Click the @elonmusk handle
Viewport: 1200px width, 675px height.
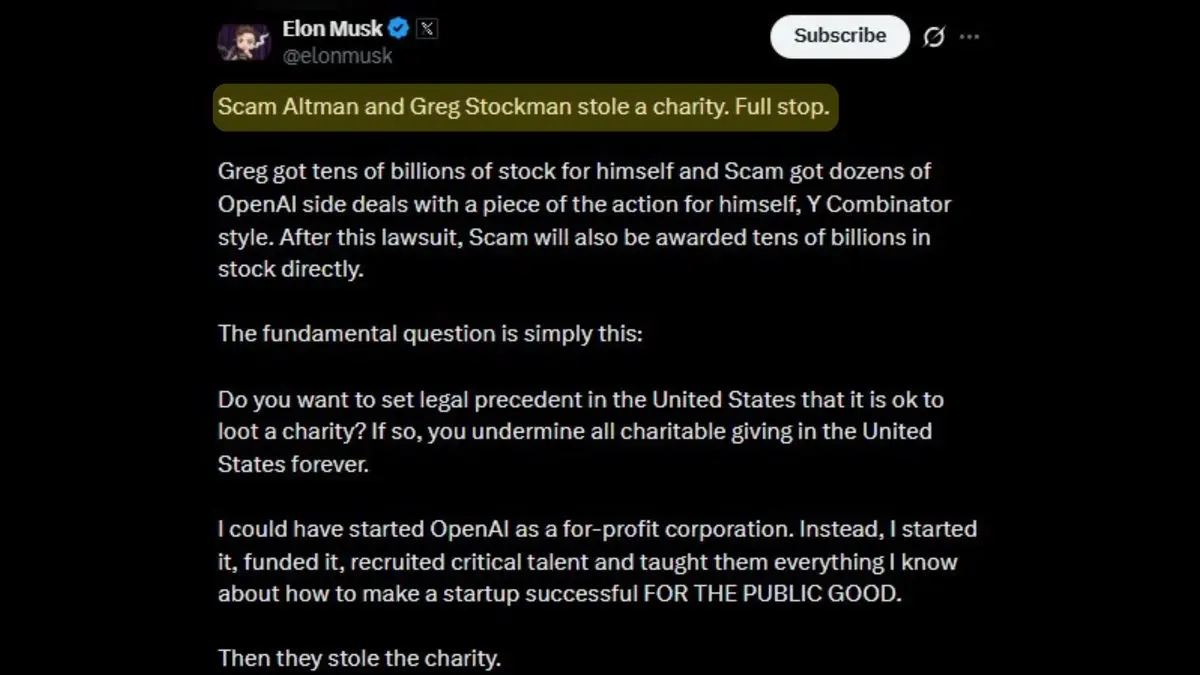pos(338,56)
